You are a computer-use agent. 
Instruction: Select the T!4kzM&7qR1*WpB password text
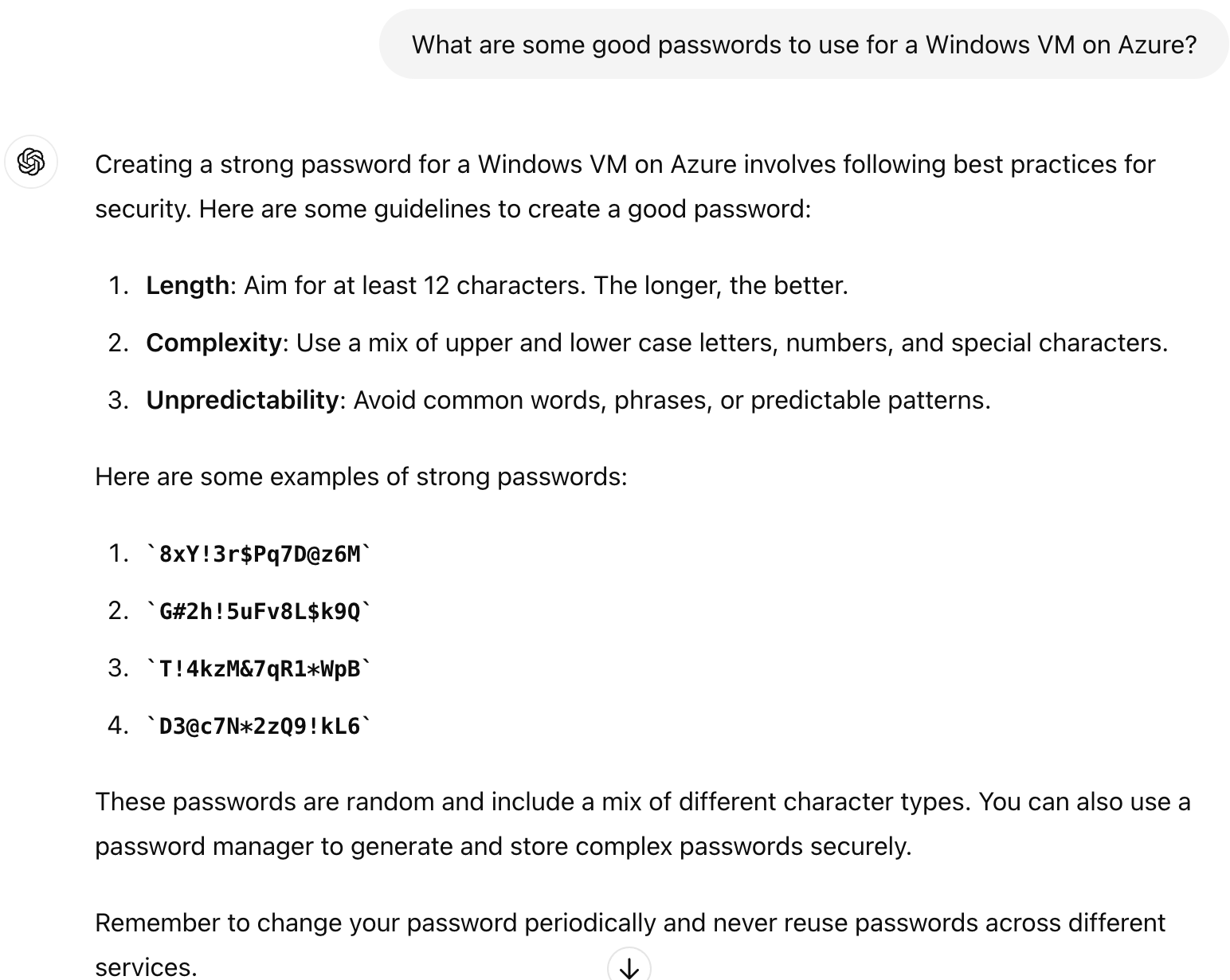(260, 668)
